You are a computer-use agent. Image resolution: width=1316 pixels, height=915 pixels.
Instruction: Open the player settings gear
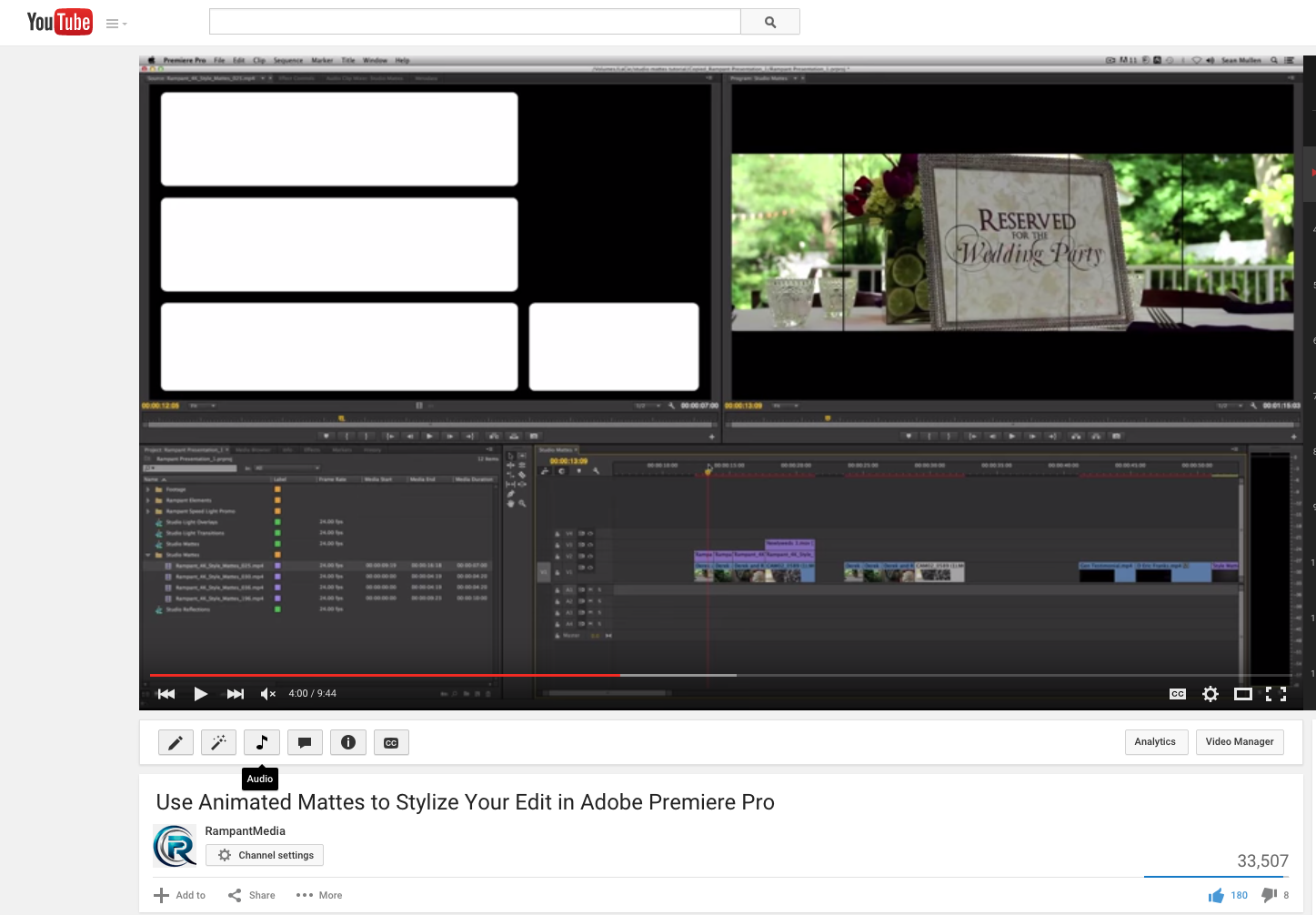point(1211,694)
